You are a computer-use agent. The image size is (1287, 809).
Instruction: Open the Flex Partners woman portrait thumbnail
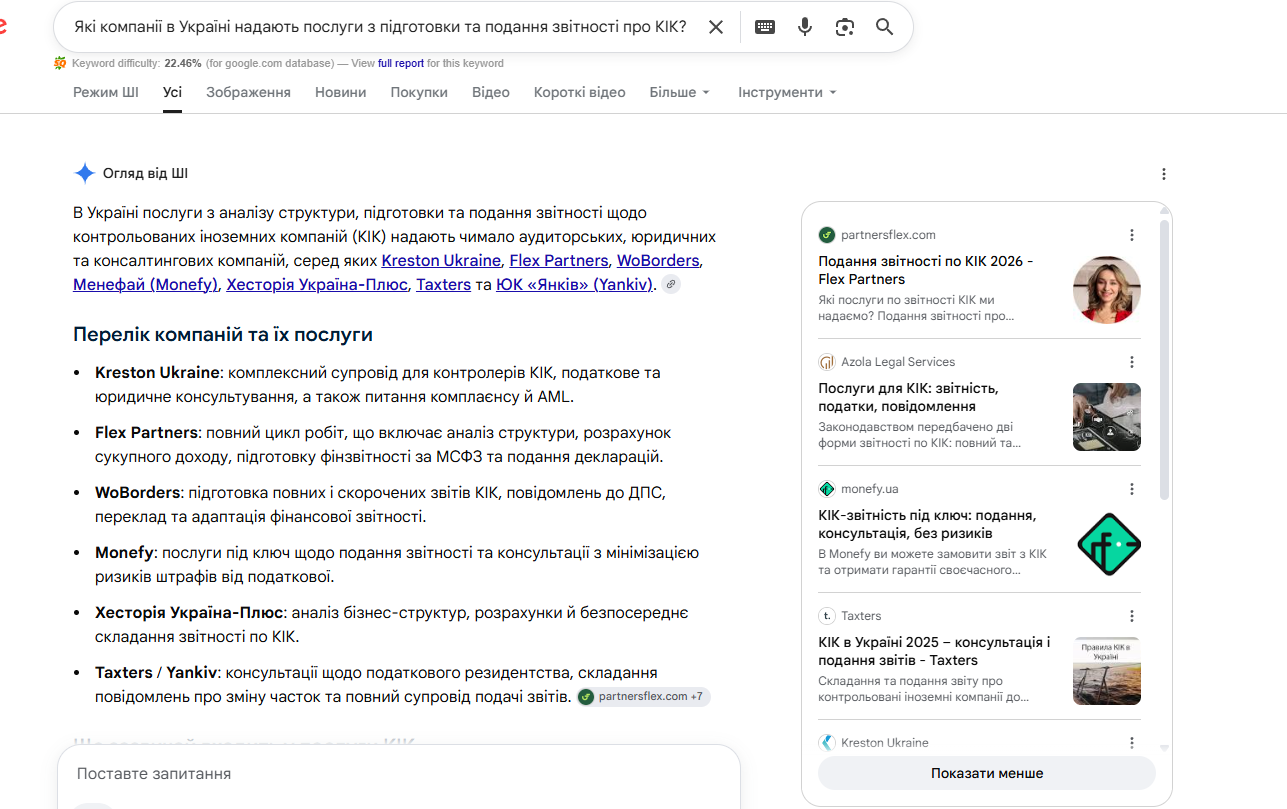point(1107,290)
